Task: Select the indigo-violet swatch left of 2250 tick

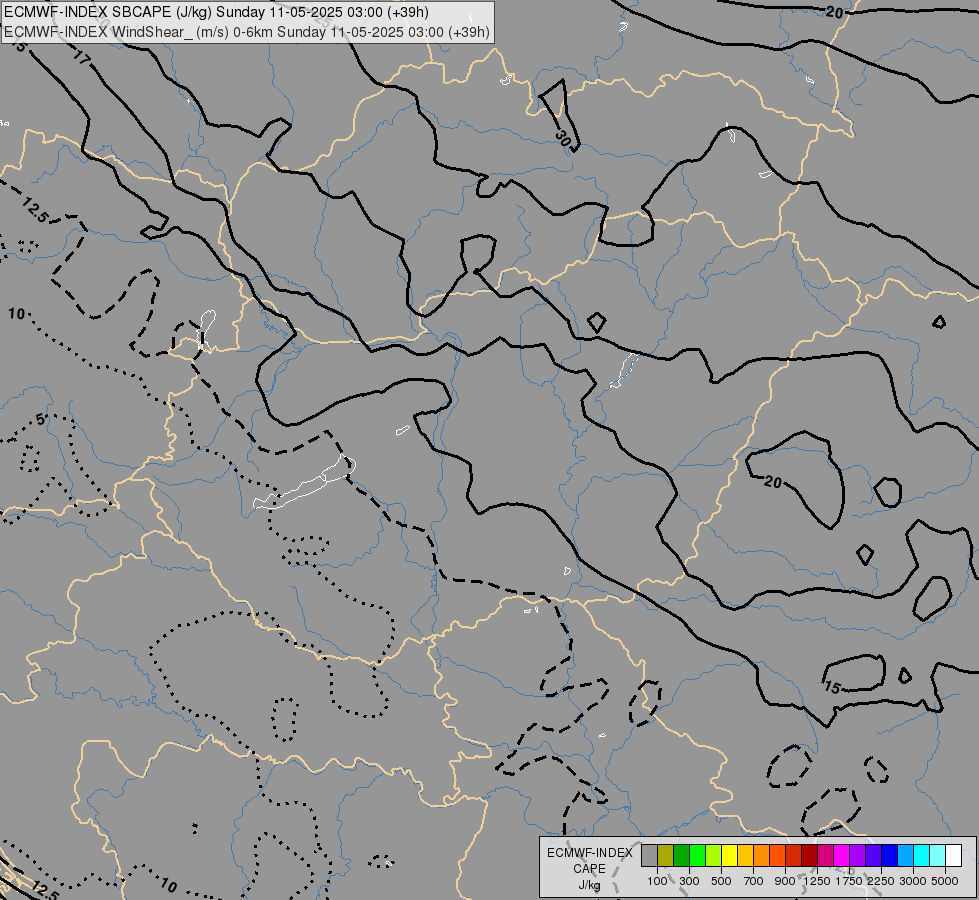Action: (x=873, y=856)
